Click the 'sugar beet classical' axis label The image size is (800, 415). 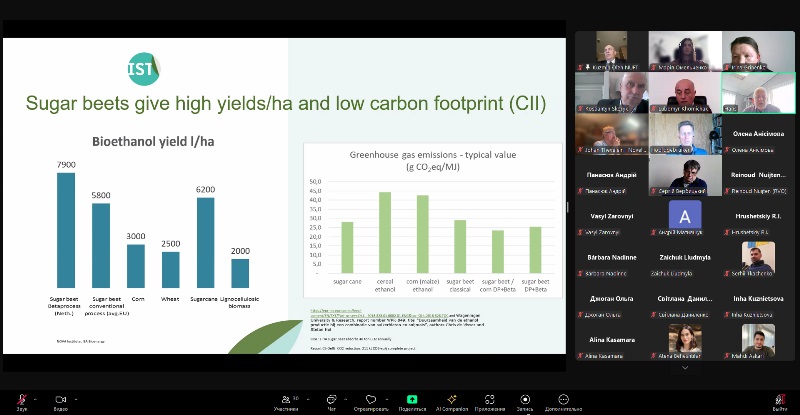[460, 285]
